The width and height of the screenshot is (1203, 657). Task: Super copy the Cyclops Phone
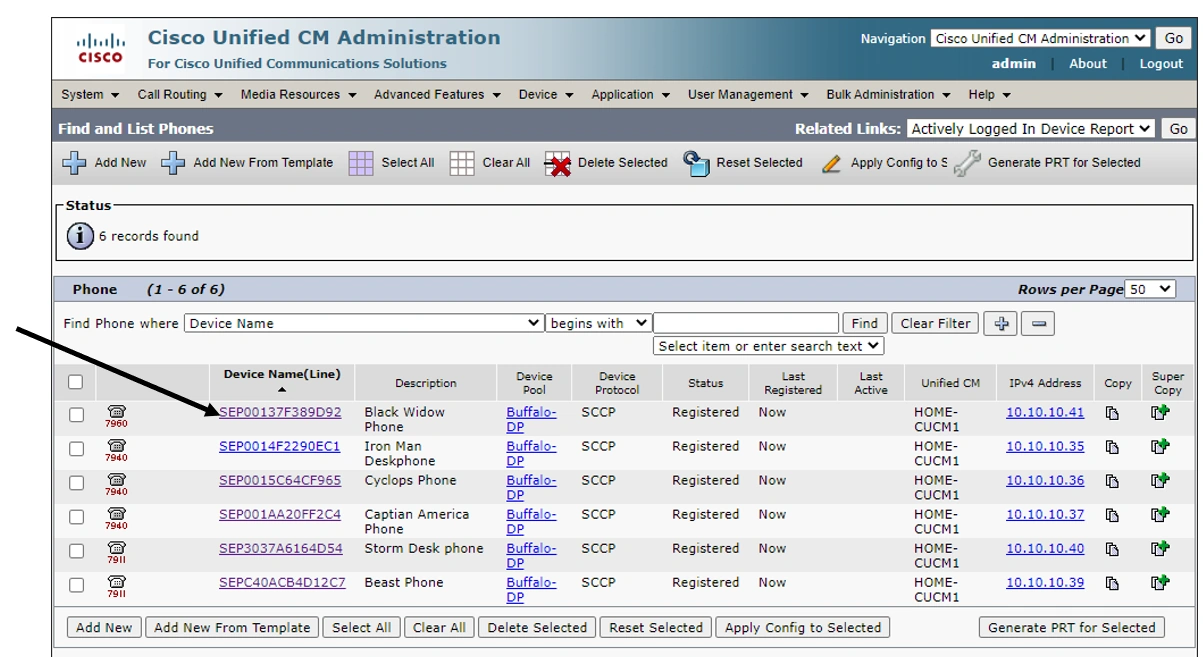coord(1160,481)
